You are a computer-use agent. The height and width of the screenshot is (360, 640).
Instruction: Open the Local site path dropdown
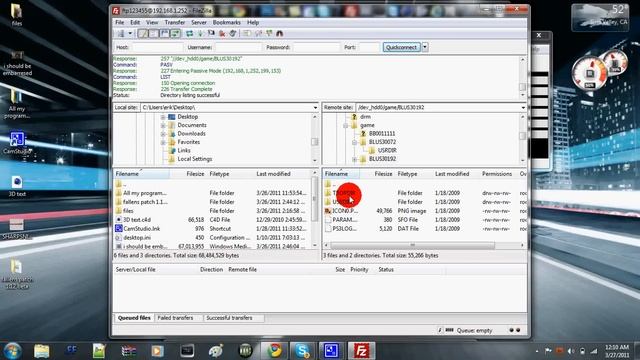pos(315,107)
